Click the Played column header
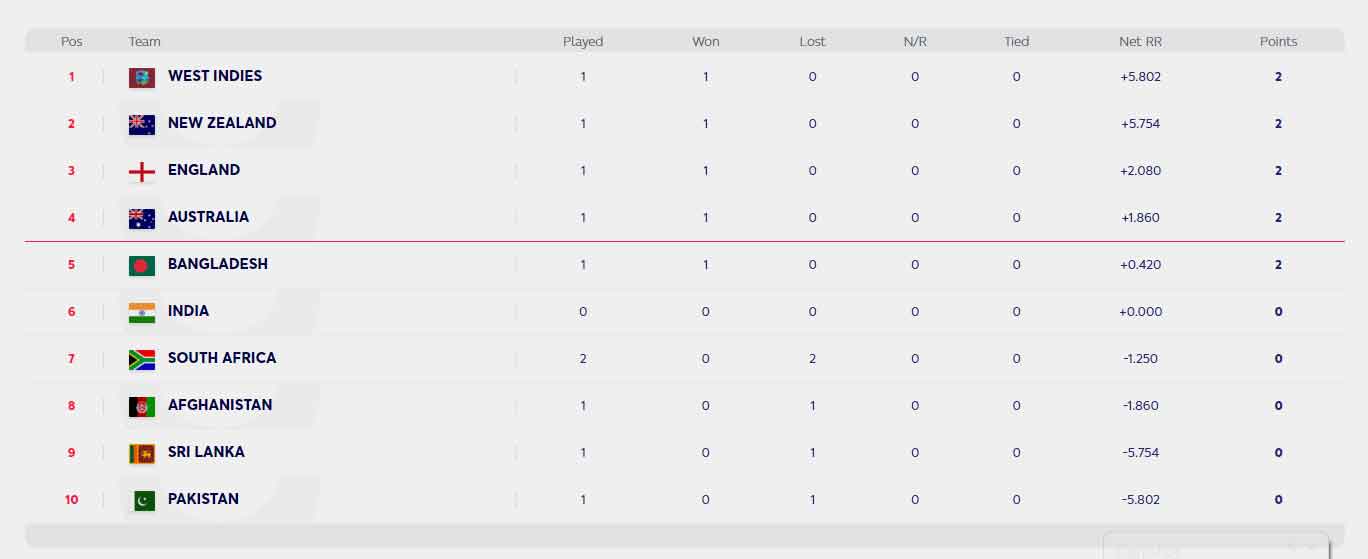The width and height of the screenshot is (1368, 559). point(583,42)
